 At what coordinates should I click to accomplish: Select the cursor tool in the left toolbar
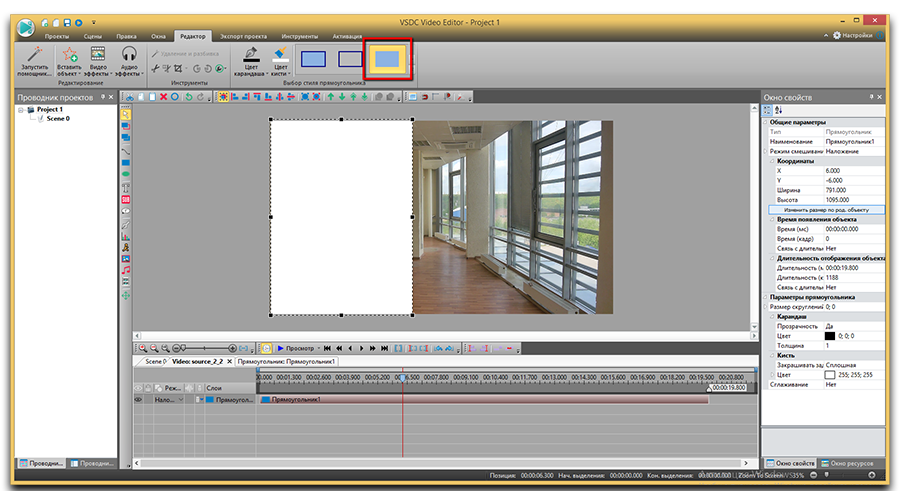click(126, 115)
